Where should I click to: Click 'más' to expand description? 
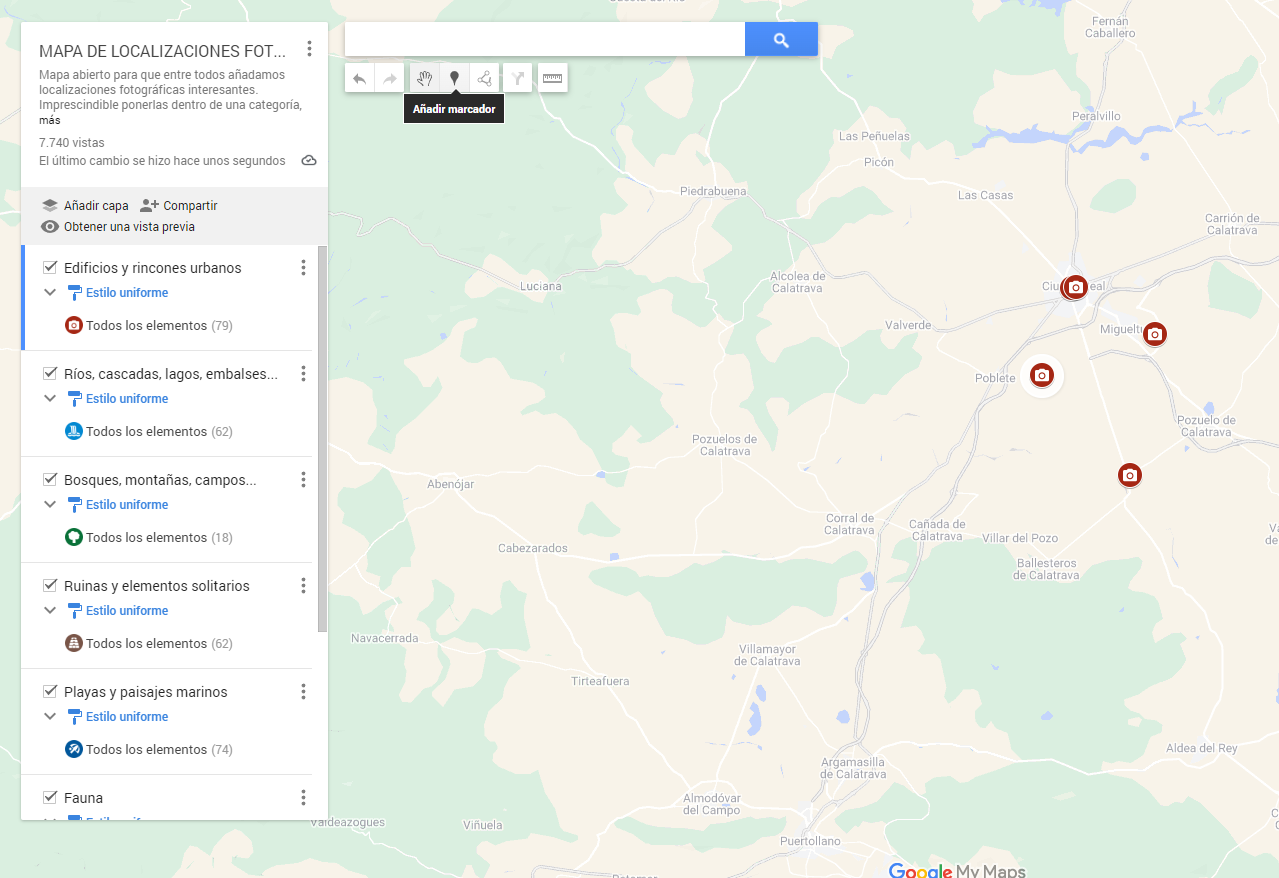coord(49,120)
